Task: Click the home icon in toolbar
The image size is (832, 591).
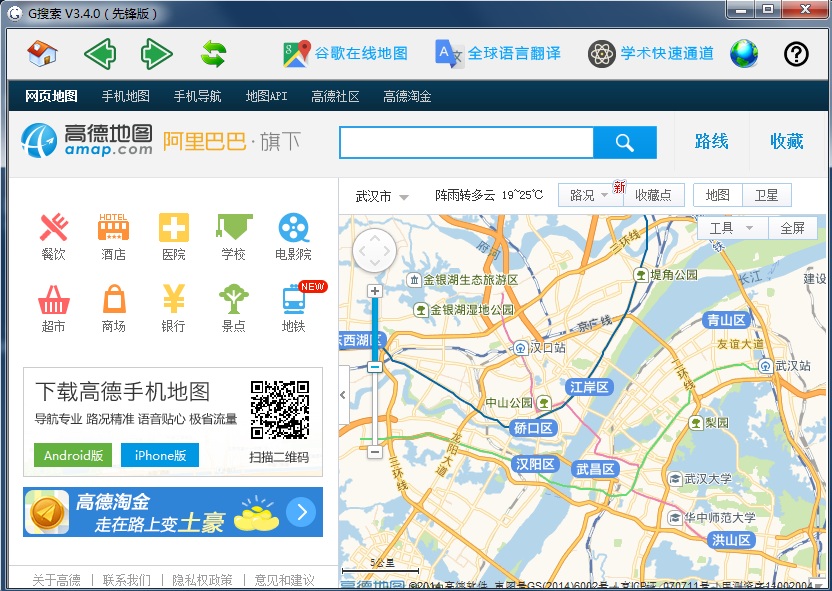Action: 42,54
